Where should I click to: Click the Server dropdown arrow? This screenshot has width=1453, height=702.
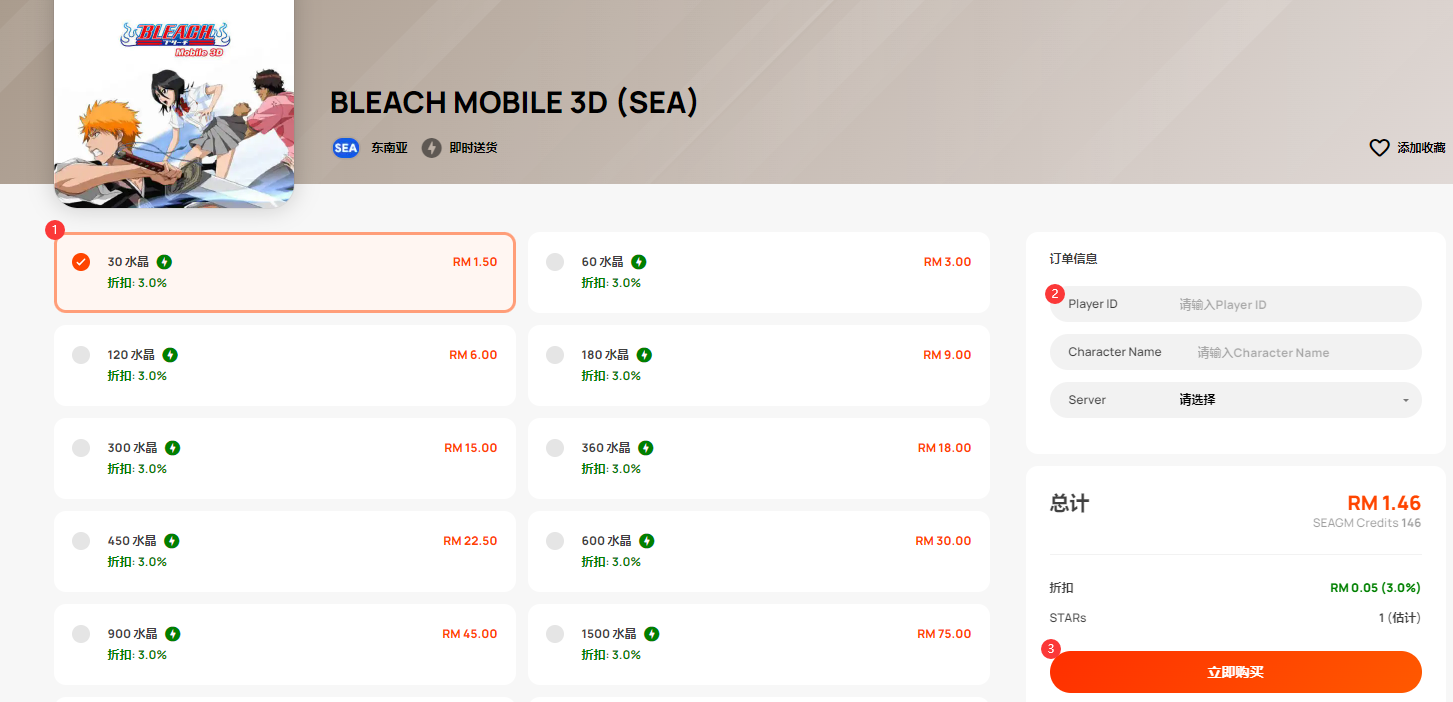[x=1405, y=401]
